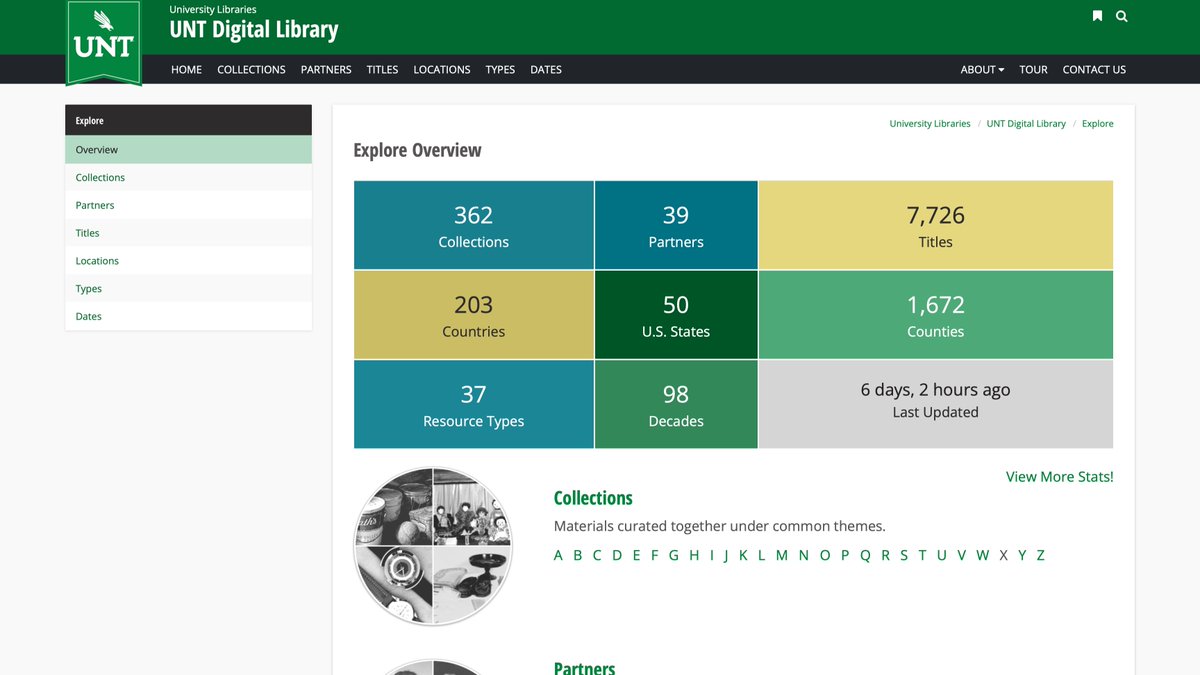Click UNT Digital Library breadcrumb
The width and height of the screenshot is (1200, 675).
point(1026,124)
